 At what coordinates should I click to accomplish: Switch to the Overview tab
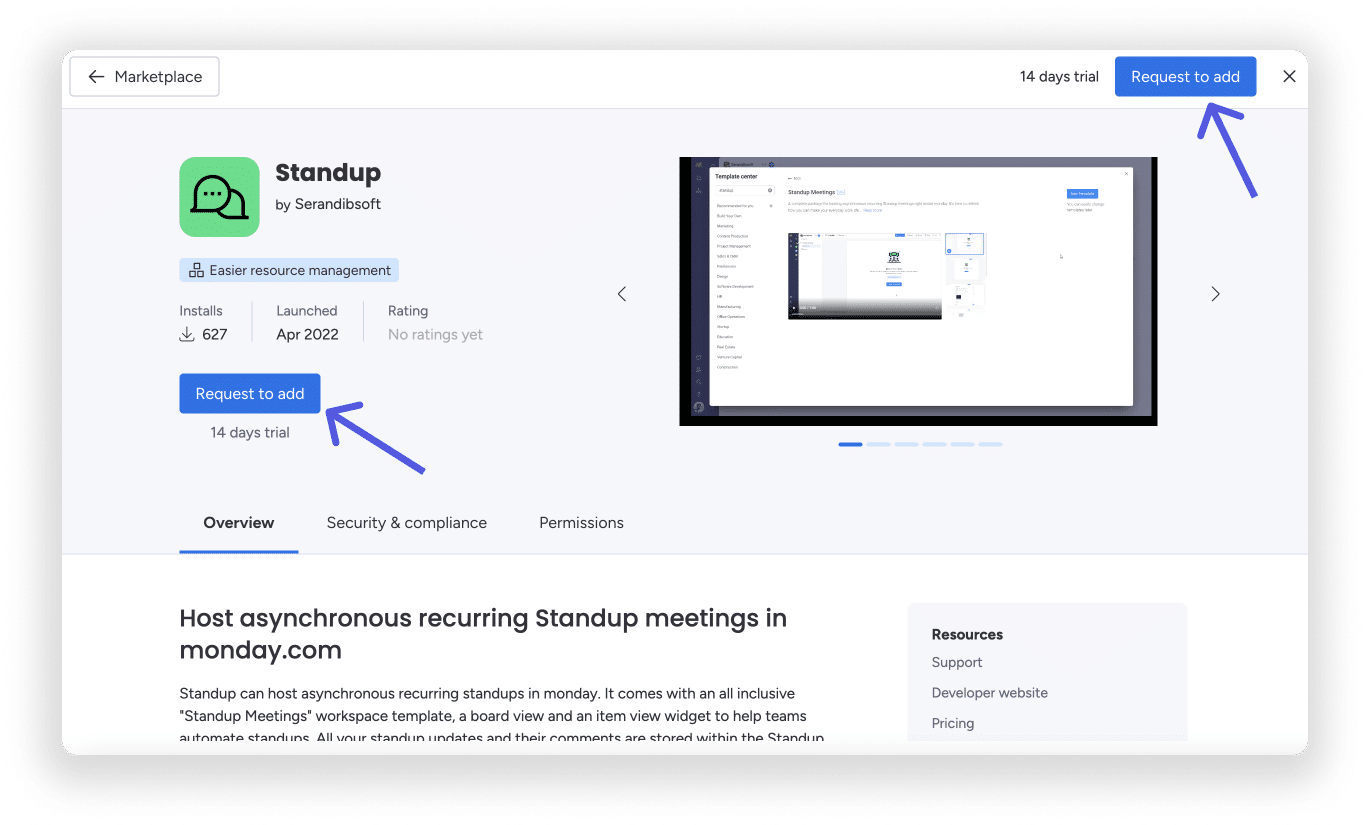[x=239, y=523]
